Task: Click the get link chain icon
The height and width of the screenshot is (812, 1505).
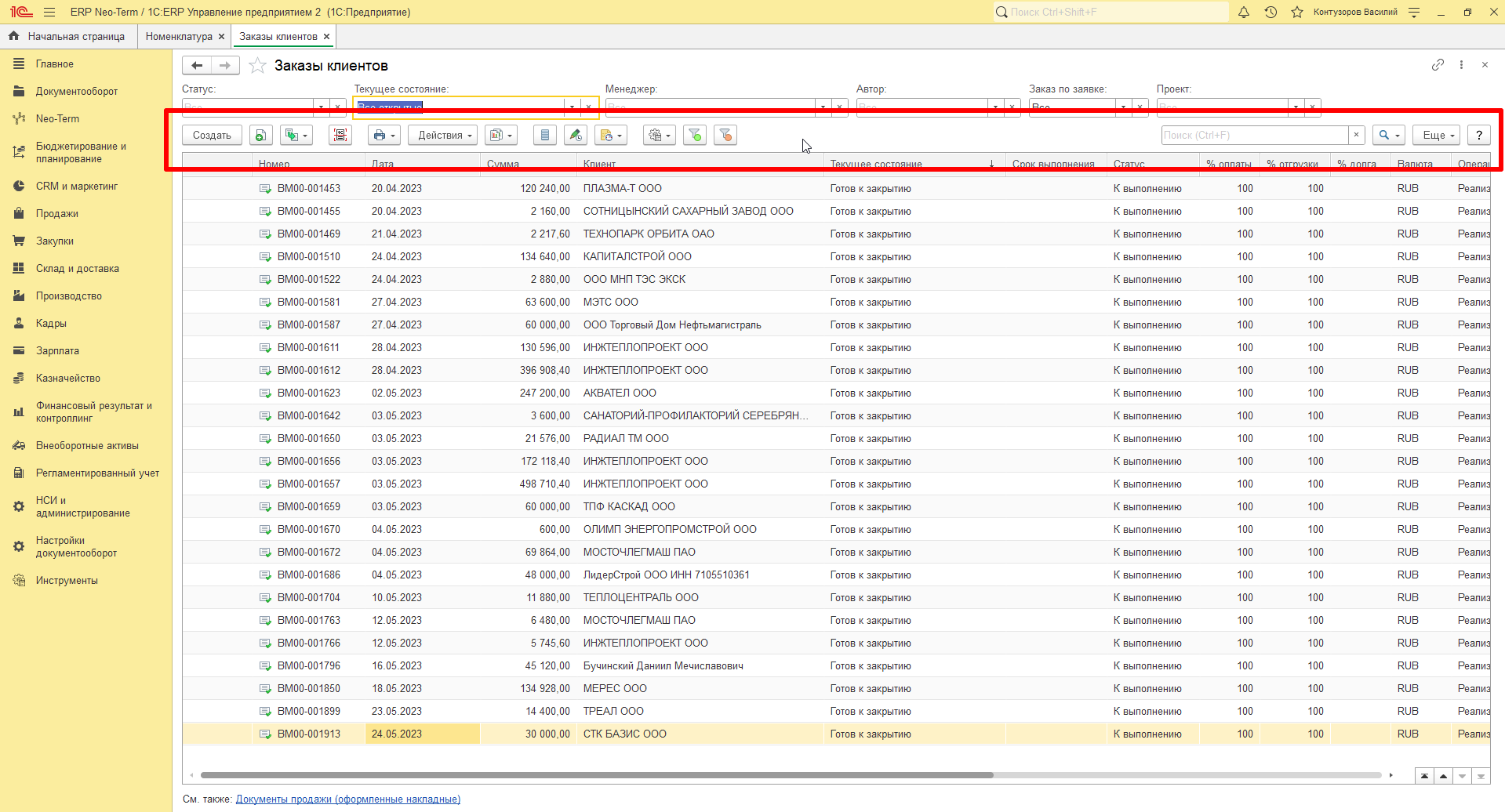Action: 1438,65
